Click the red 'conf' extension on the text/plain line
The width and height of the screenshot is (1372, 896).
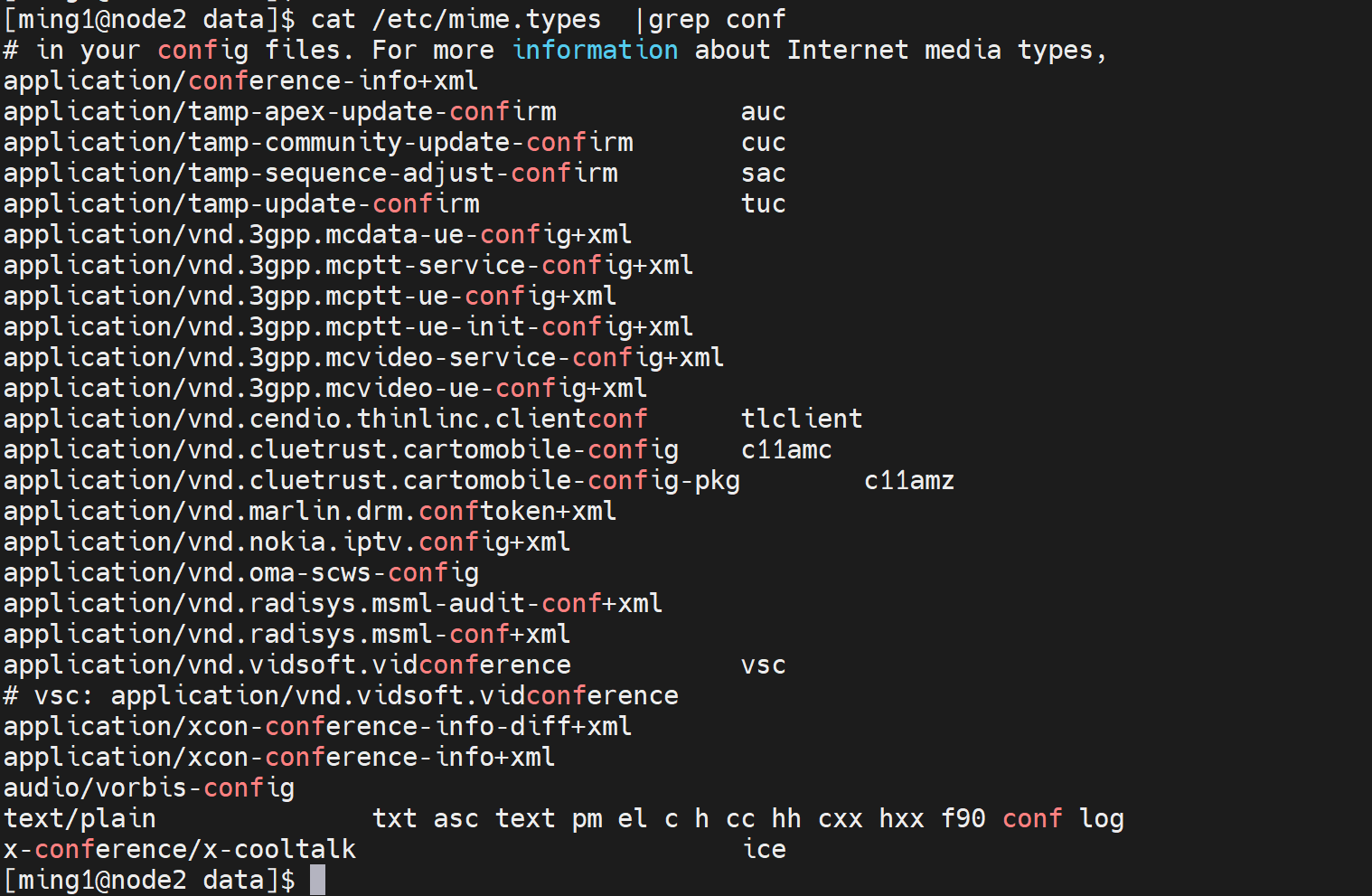[1032, 818]
